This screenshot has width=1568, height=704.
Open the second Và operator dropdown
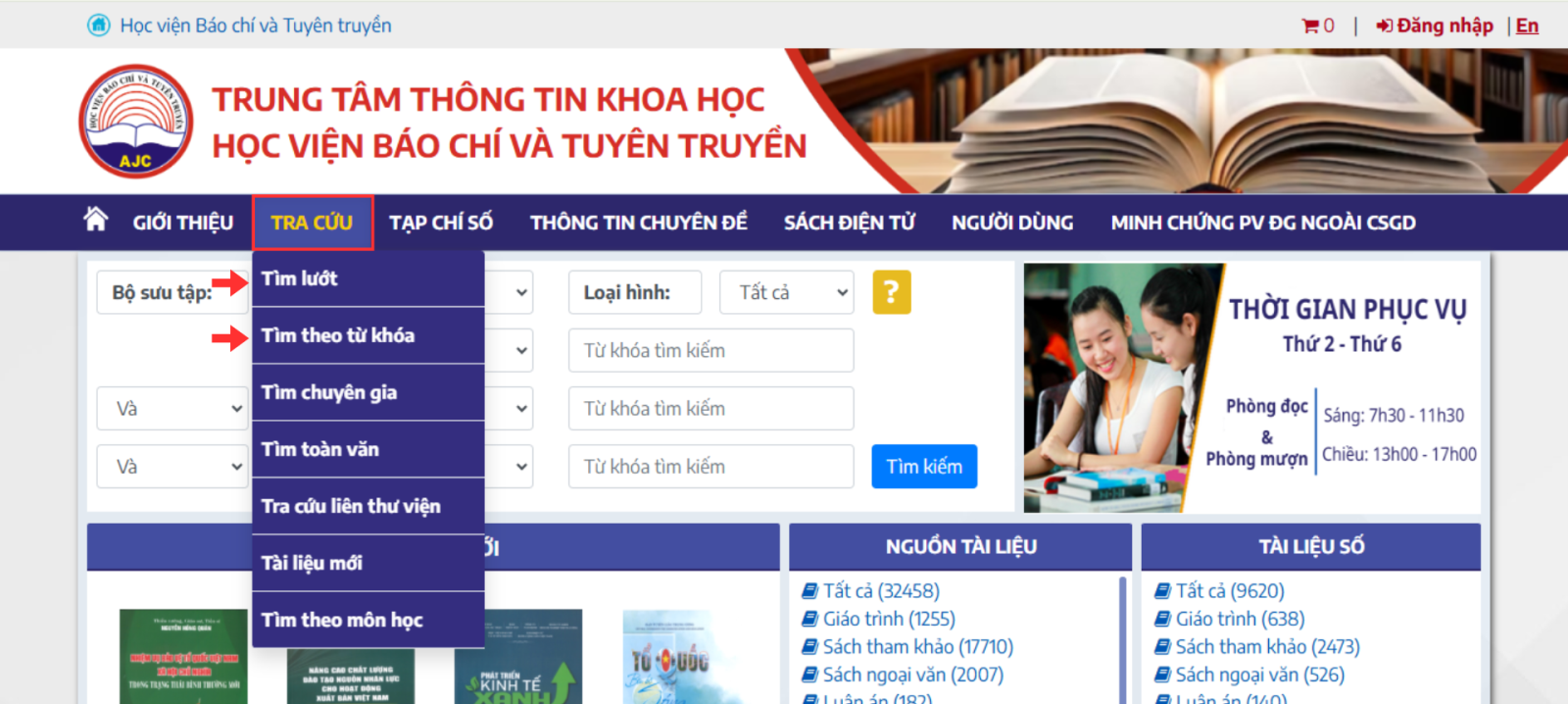click(171, 466)
